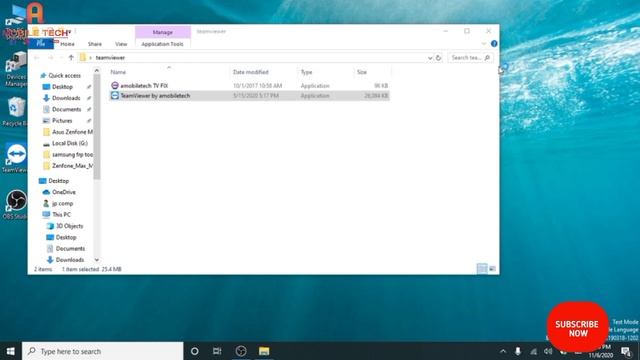This screenshot has height=360, width=640.
Task: Open notification center icon
Action: click(627, 351)
